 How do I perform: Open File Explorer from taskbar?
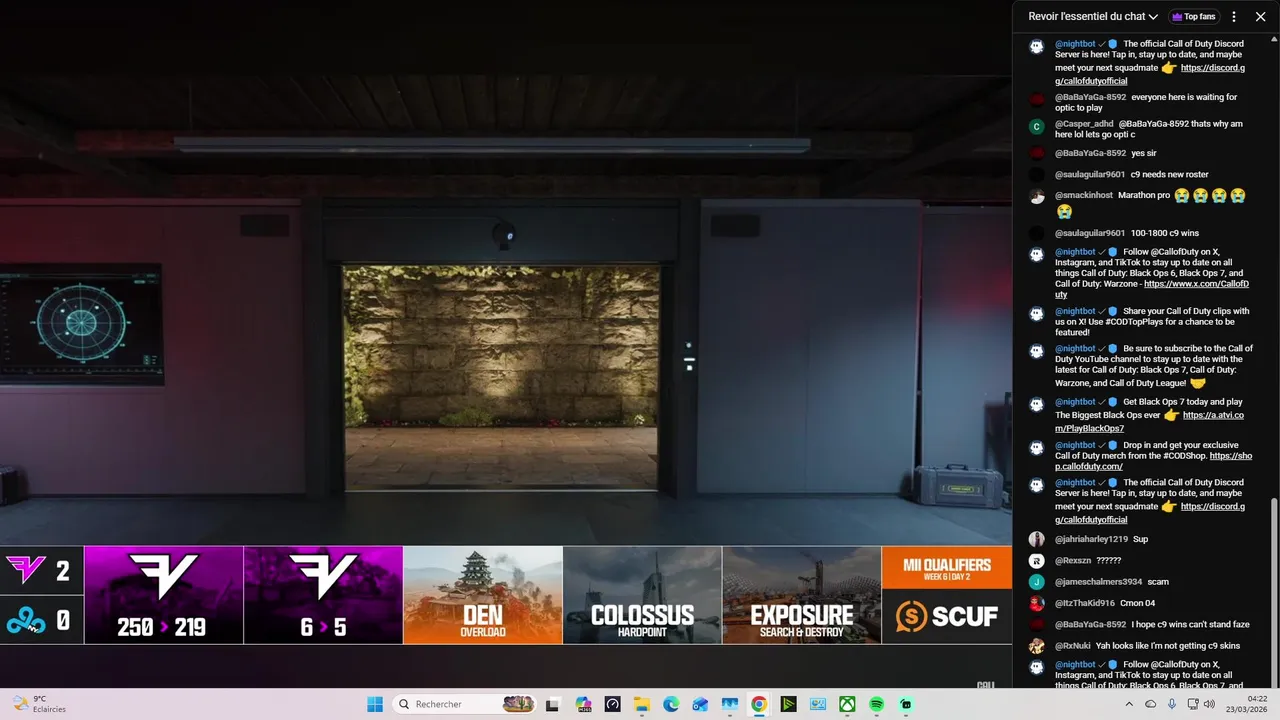click(x=641, y=704)
